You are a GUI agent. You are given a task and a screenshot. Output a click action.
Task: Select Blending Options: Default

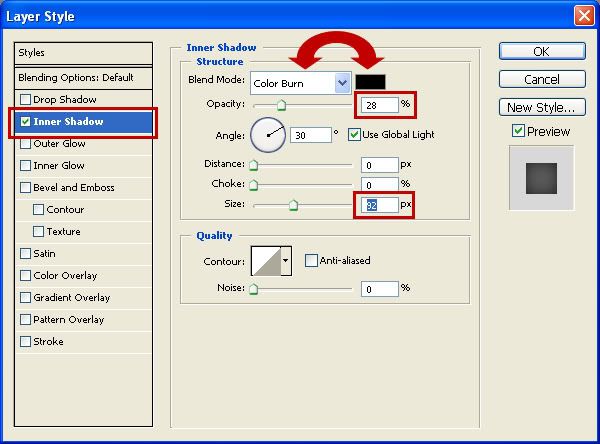[83, 78]
